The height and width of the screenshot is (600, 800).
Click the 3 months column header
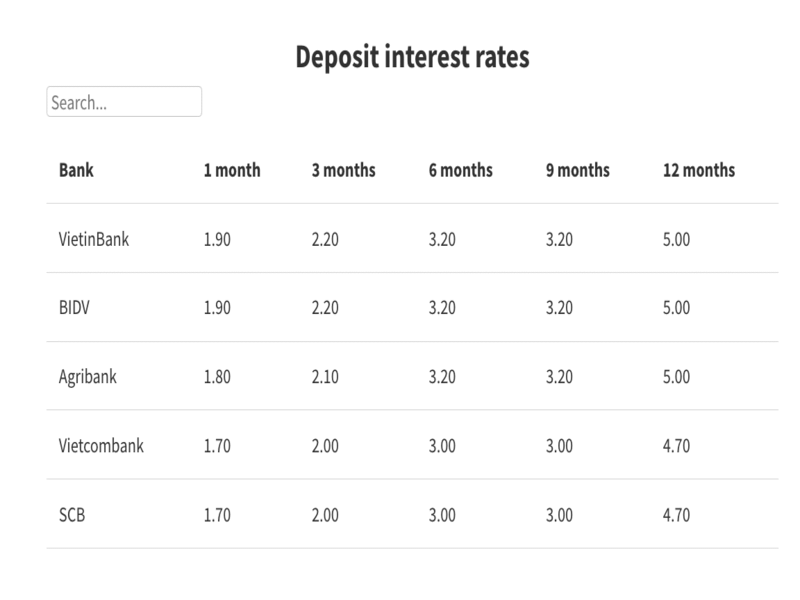(x=343, y=170)
